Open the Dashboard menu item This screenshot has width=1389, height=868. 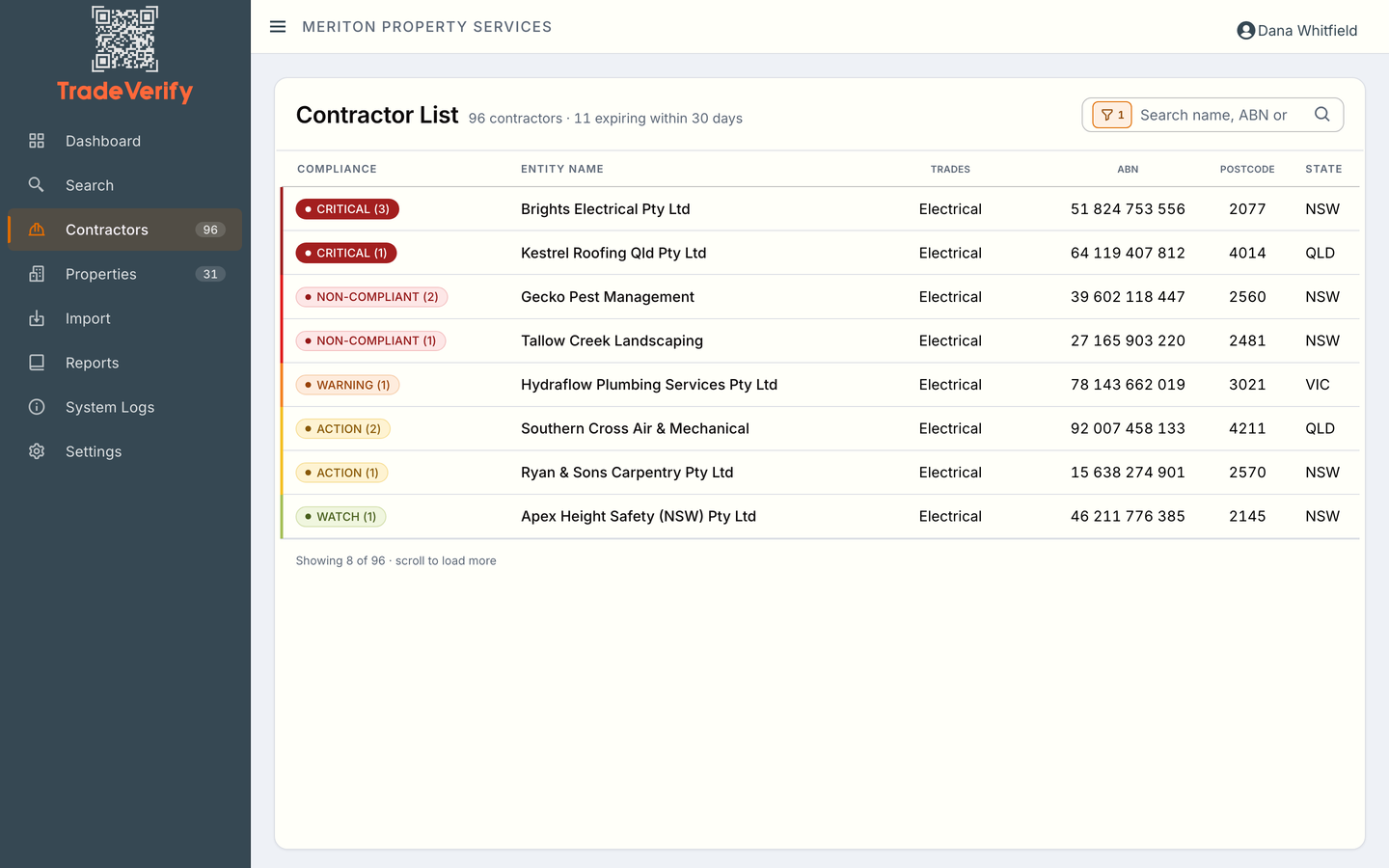[x=125, y=141]
